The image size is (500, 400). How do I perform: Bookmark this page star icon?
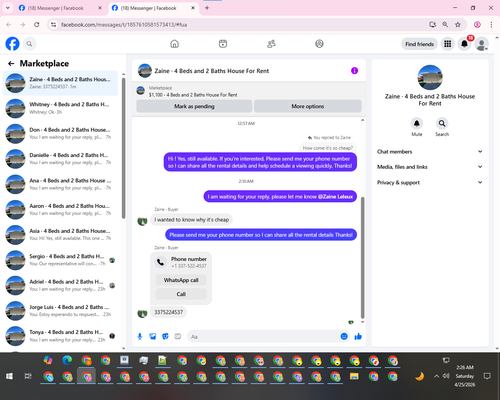click(x=458, y=24)
